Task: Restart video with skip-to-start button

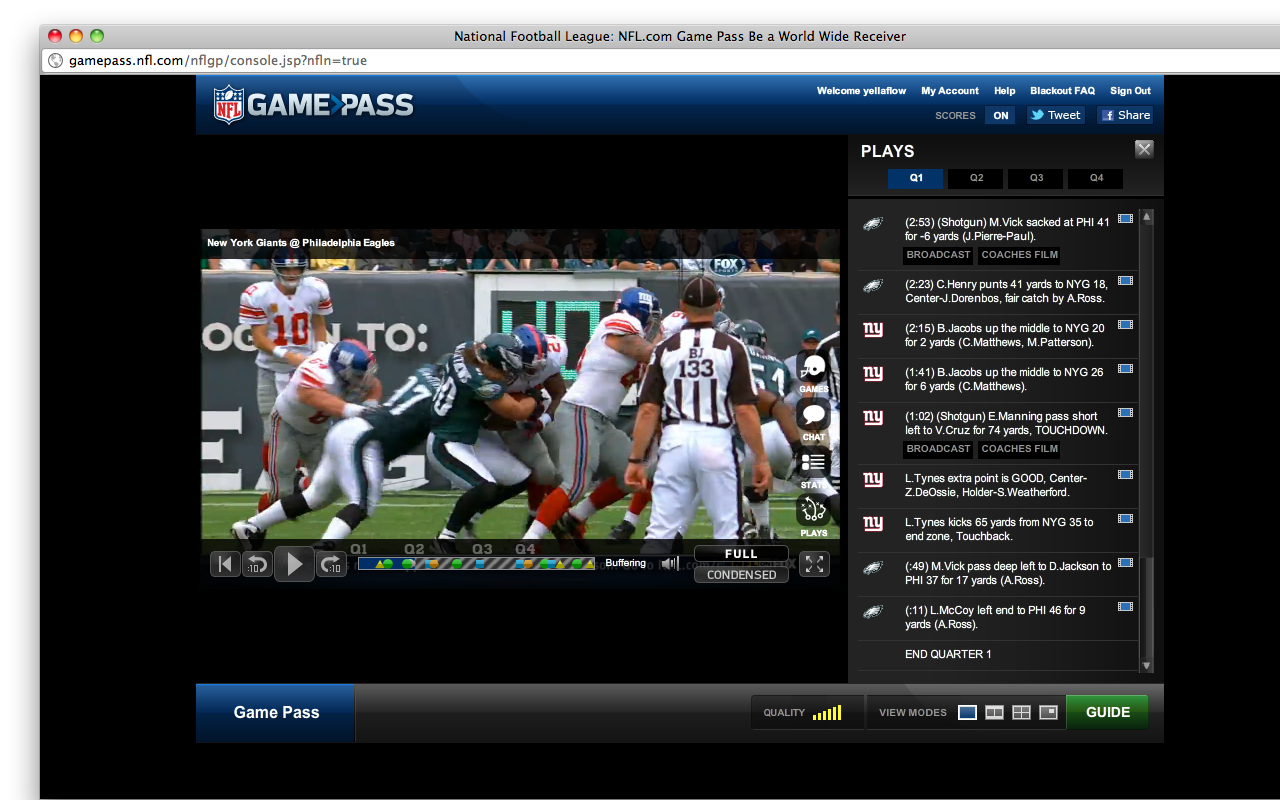Action: point(225,564)
